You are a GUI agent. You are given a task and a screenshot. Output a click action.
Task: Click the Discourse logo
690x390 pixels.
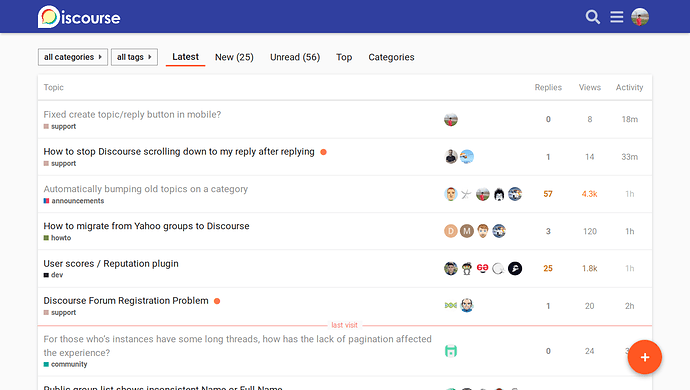point(79,17)
